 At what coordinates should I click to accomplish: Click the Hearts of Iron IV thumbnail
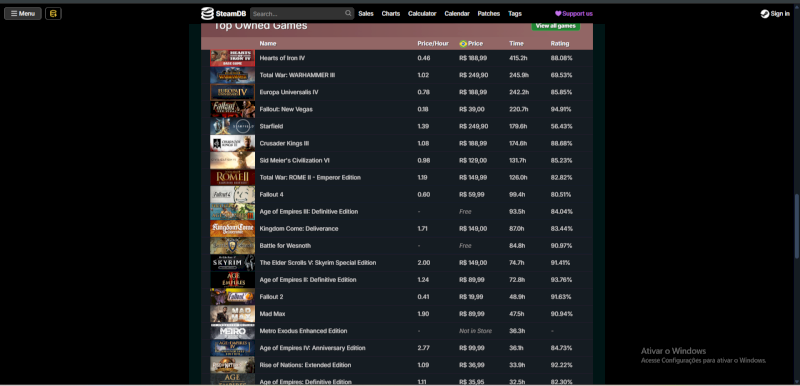pos(233,58)
